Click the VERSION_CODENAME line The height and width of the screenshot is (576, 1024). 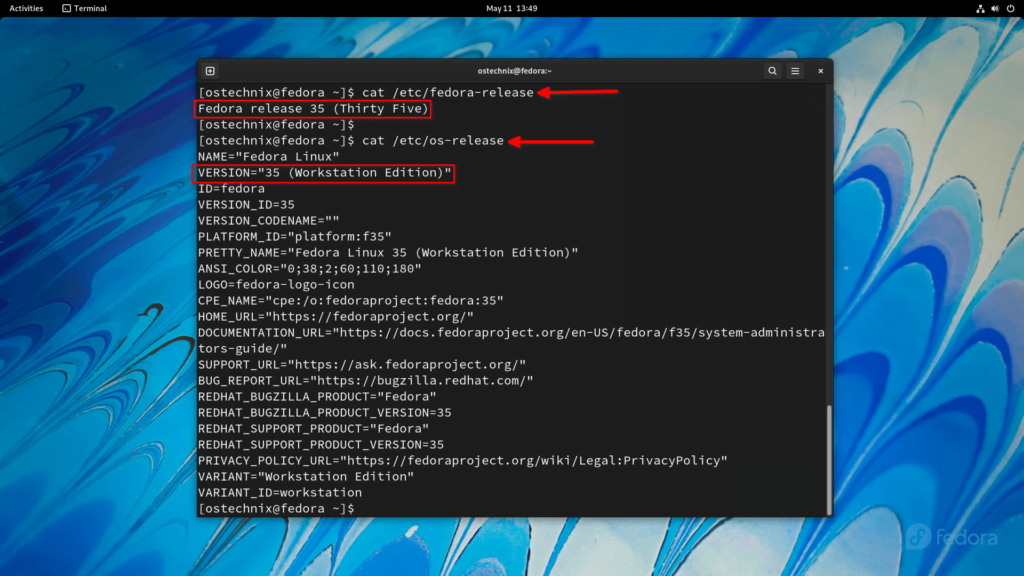[x=268, y=221]
